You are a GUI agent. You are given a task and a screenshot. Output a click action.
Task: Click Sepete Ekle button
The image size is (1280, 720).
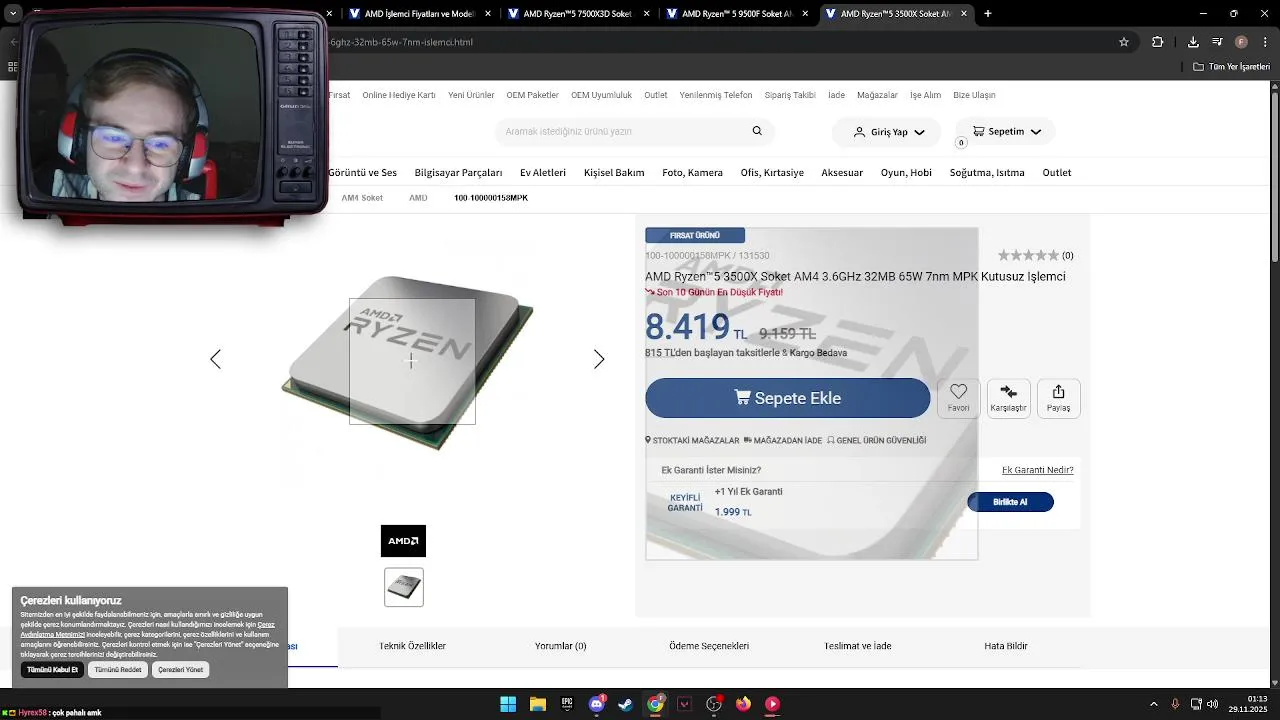[788, 398]
